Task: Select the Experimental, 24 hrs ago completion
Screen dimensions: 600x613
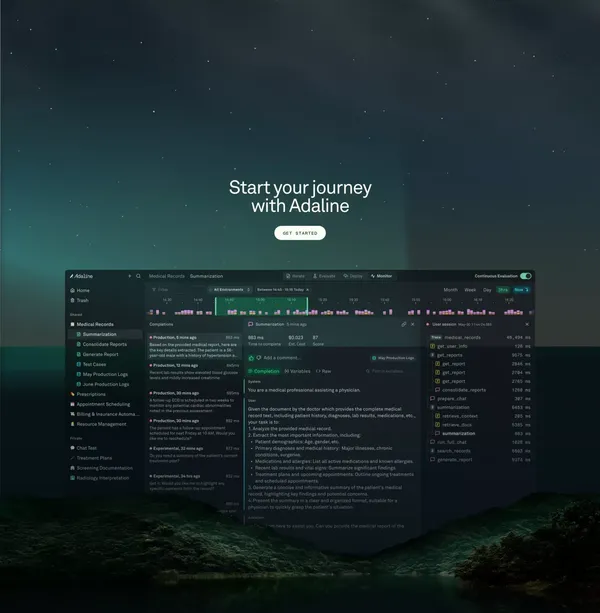Action: click(194, 483)
